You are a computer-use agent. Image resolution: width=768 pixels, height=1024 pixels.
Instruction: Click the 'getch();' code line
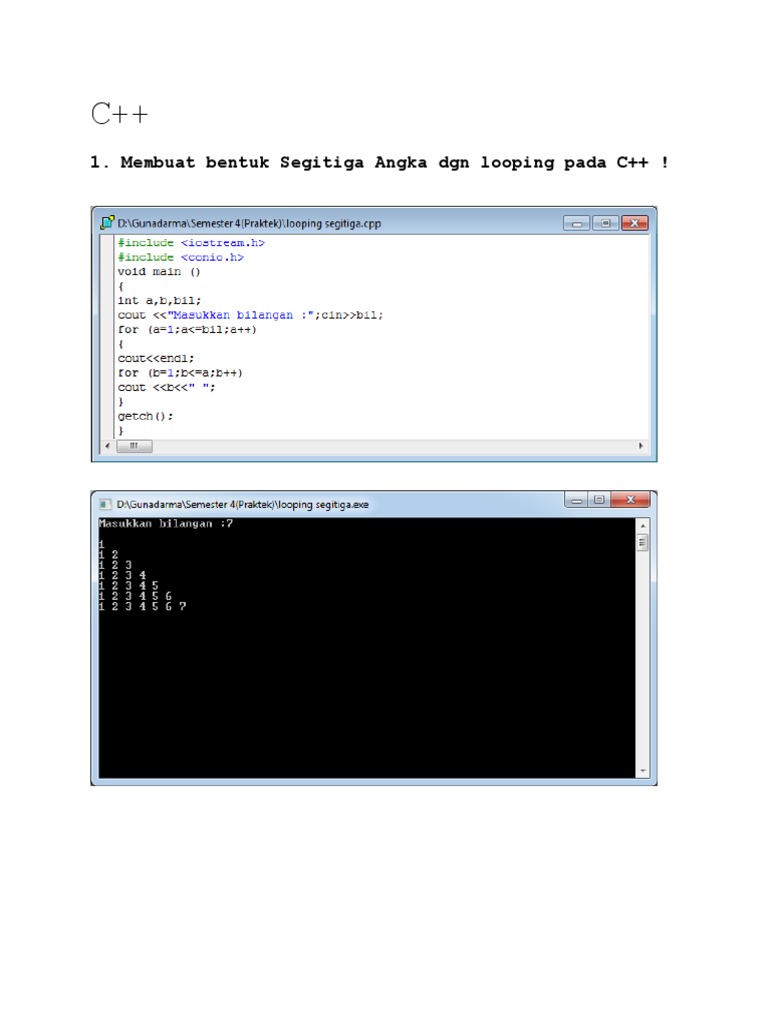point(145,416)
